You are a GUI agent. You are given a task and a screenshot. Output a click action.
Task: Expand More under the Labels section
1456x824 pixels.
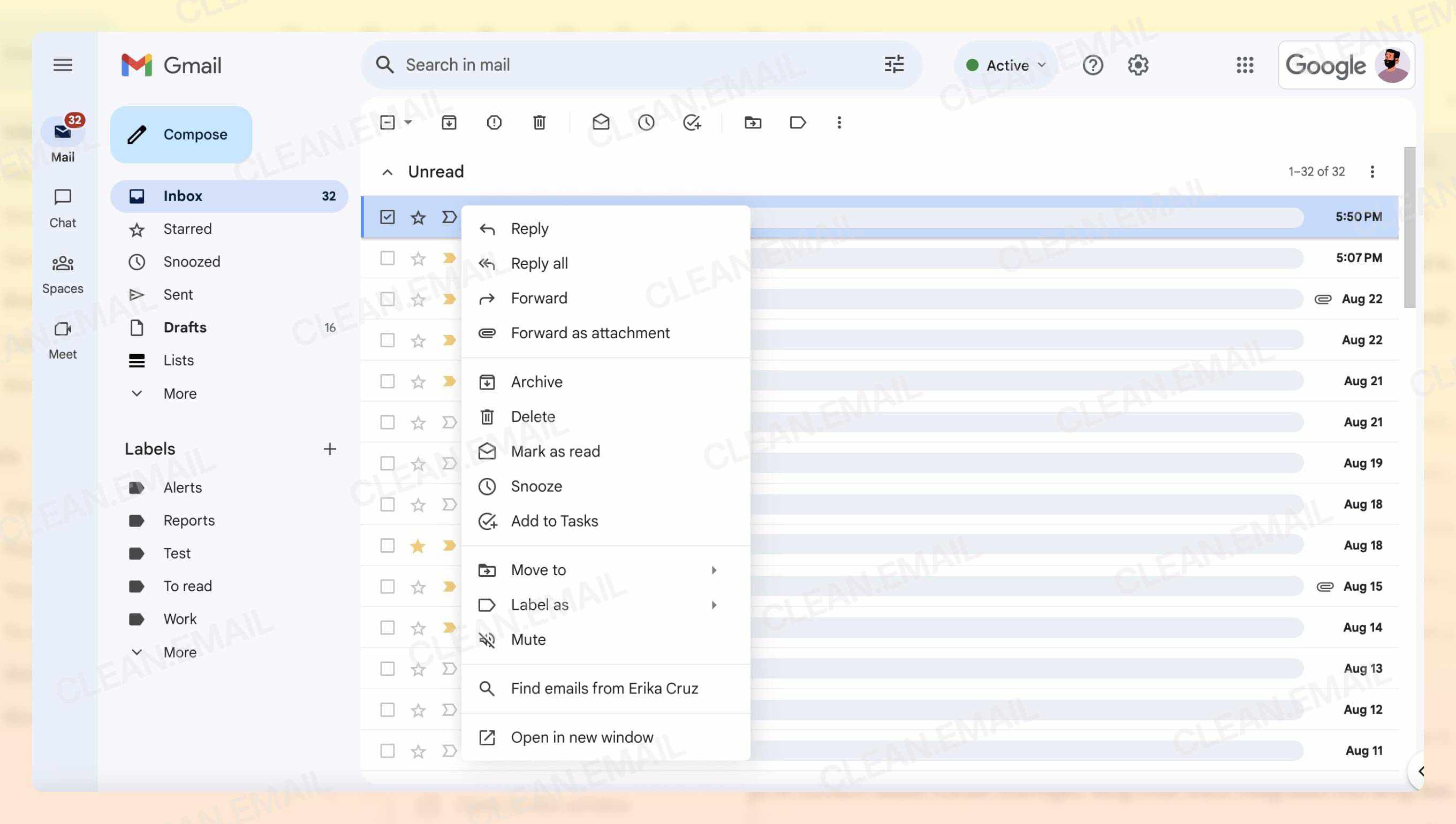180,652
